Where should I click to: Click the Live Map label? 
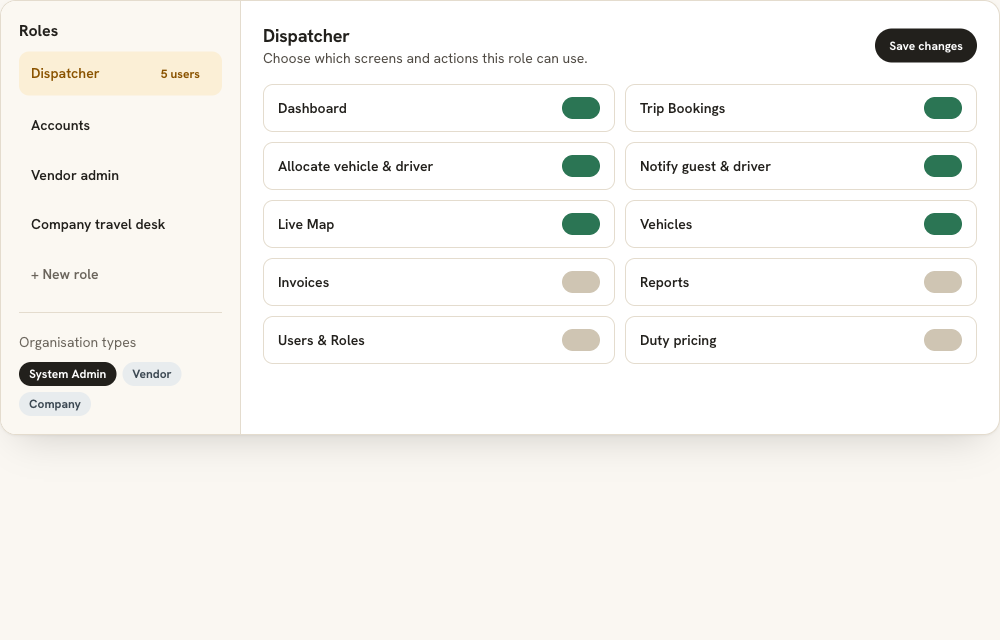point(306,224)
